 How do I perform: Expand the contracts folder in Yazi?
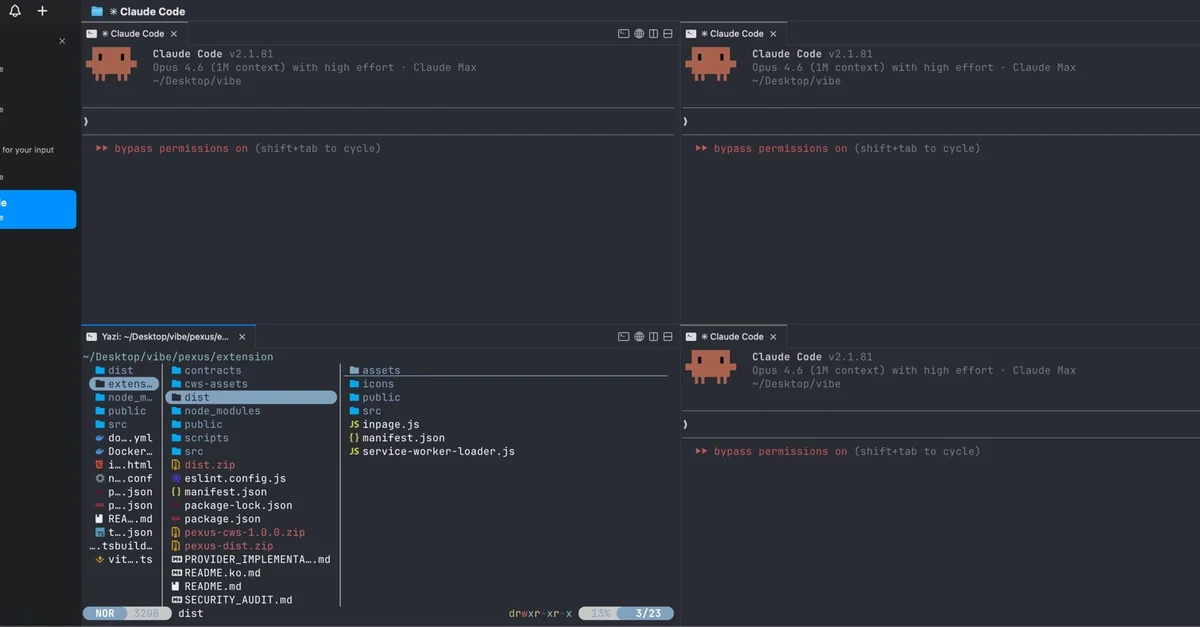click(x=212, y=370)
